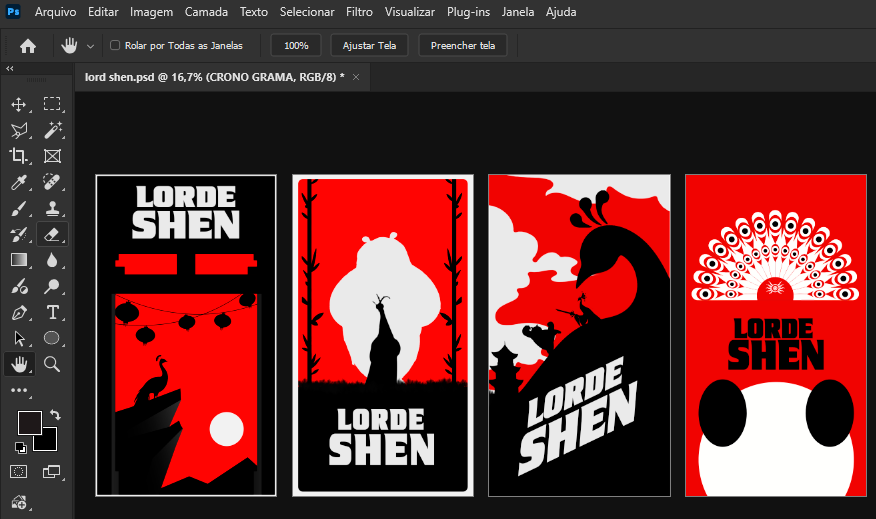Collapse the toolbar with double-arrow
876x519 pixels.
click(9, 68)
